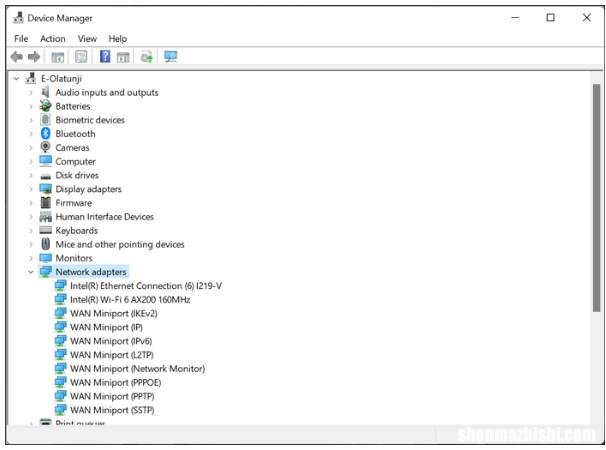
Task: Select WAN Miniport (IPv6)
Action: (x=111, y=341)
